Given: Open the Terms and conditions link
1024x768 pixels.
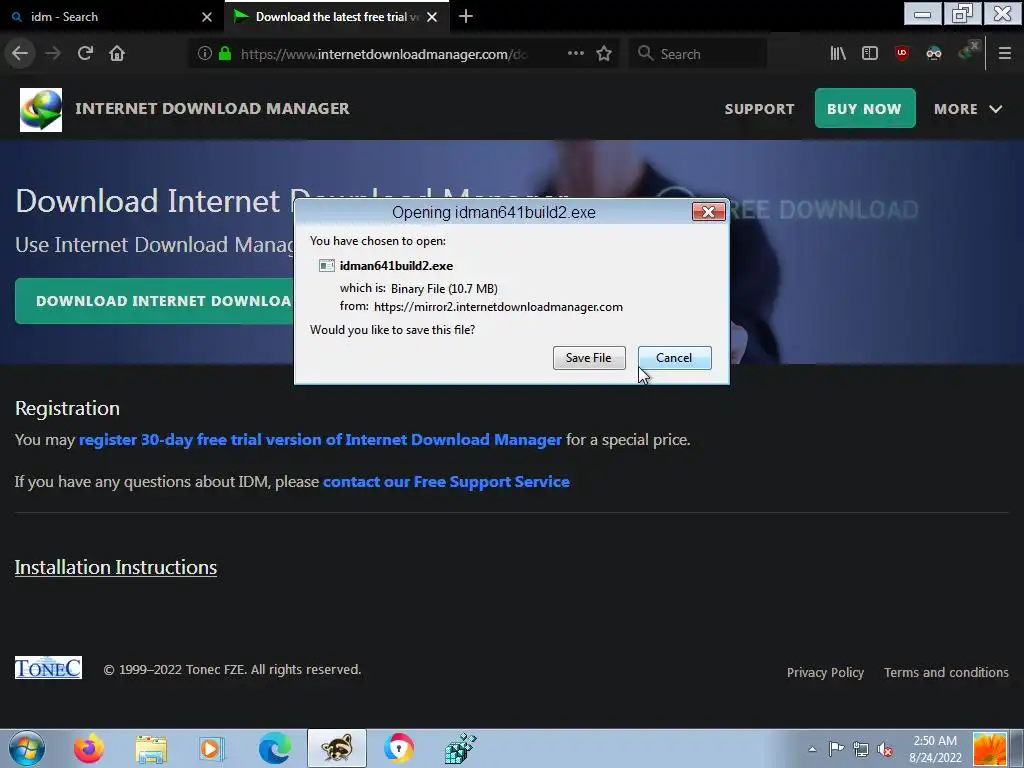Looking at the screenshot, I should coord(946,672).
